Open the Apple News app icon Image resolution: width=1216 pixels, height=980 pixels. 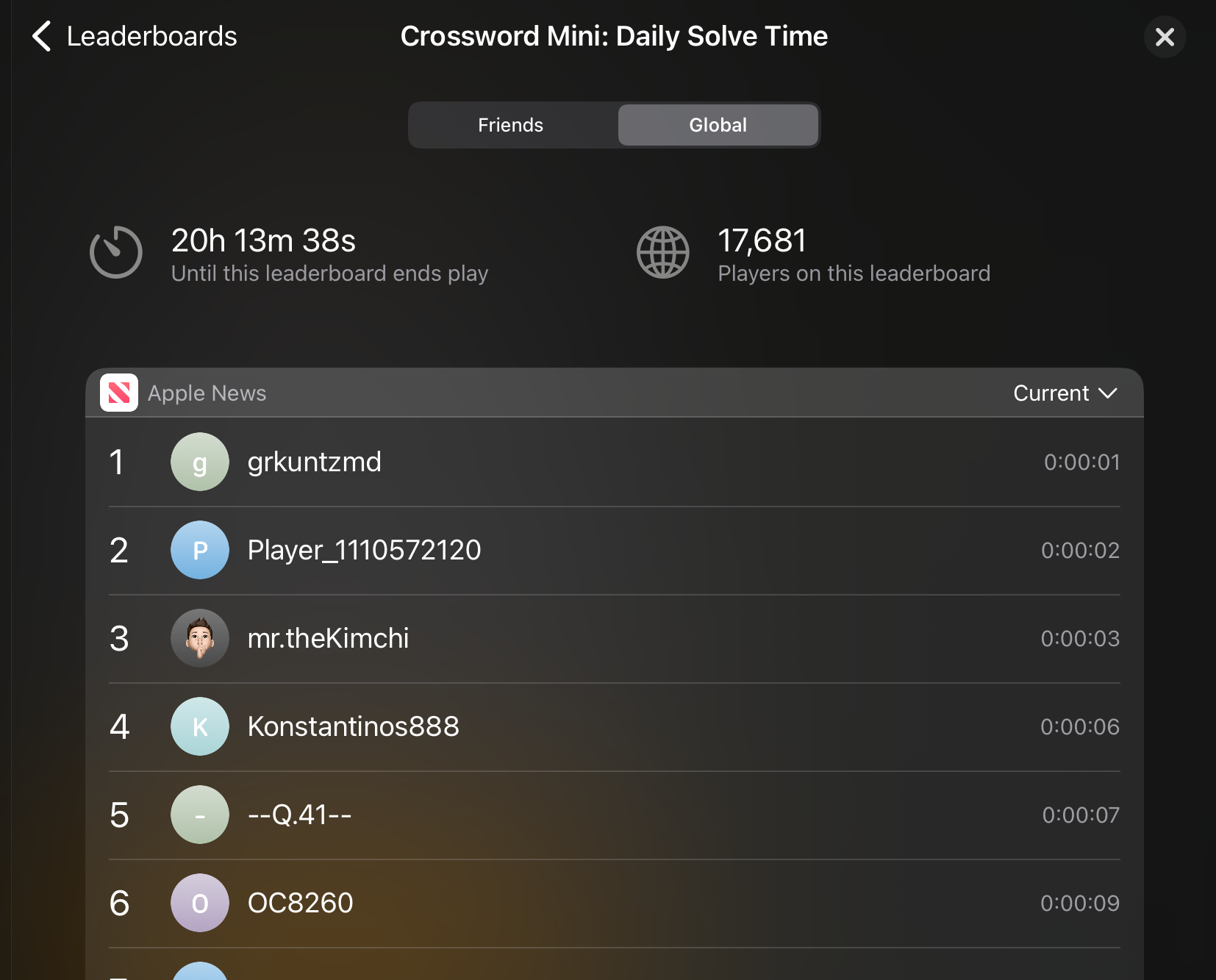pyautogui.click(x=119, y=393)
